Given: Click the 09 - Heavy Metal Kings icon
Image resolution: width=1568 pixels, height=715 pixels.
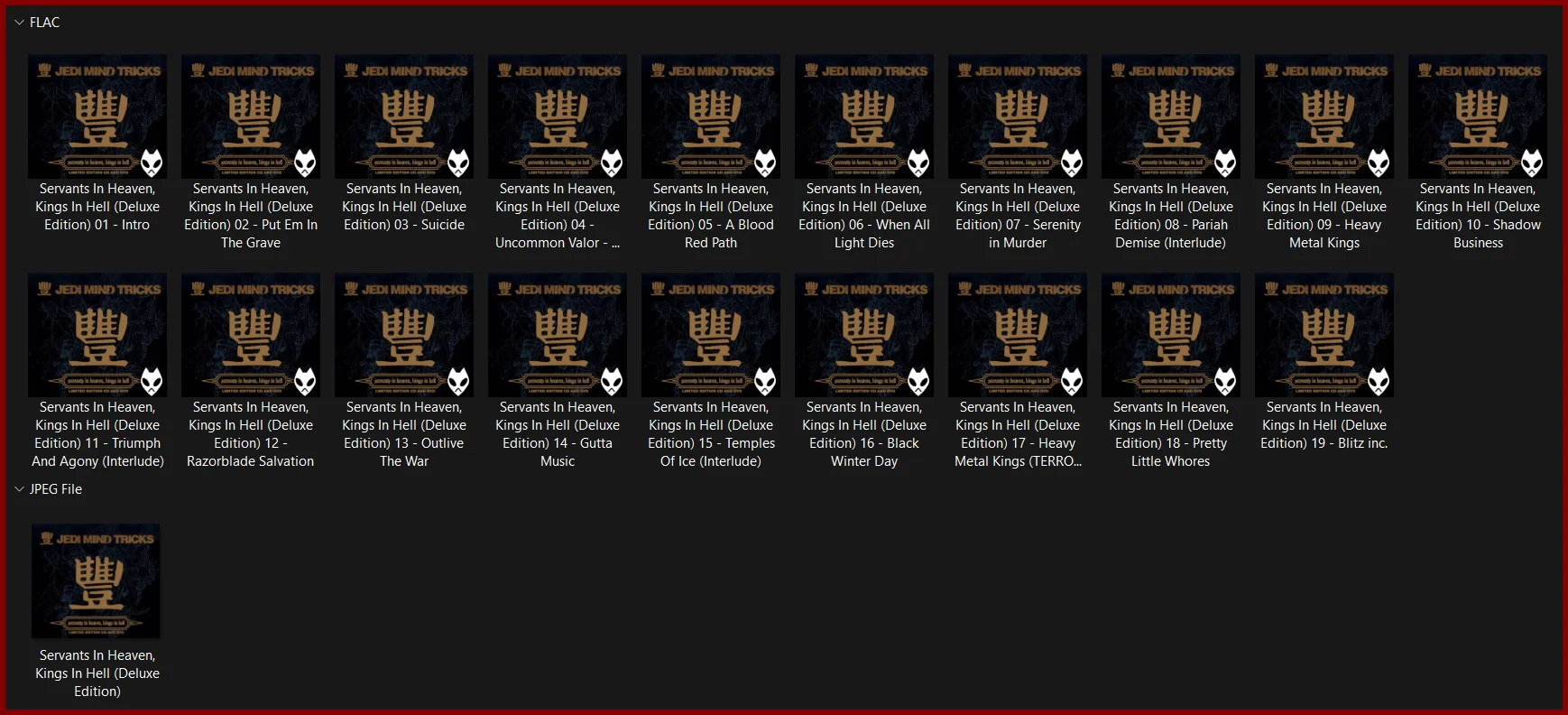Looking at the screenshot, I should coord(1324,116).
